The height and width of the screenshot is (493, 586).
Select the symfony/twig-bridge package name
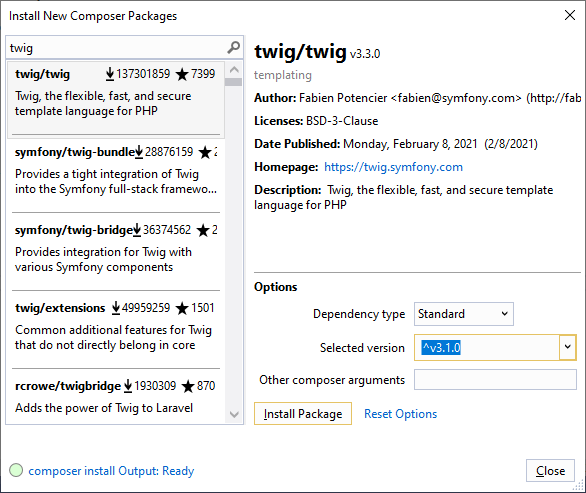tap(74, 230)
